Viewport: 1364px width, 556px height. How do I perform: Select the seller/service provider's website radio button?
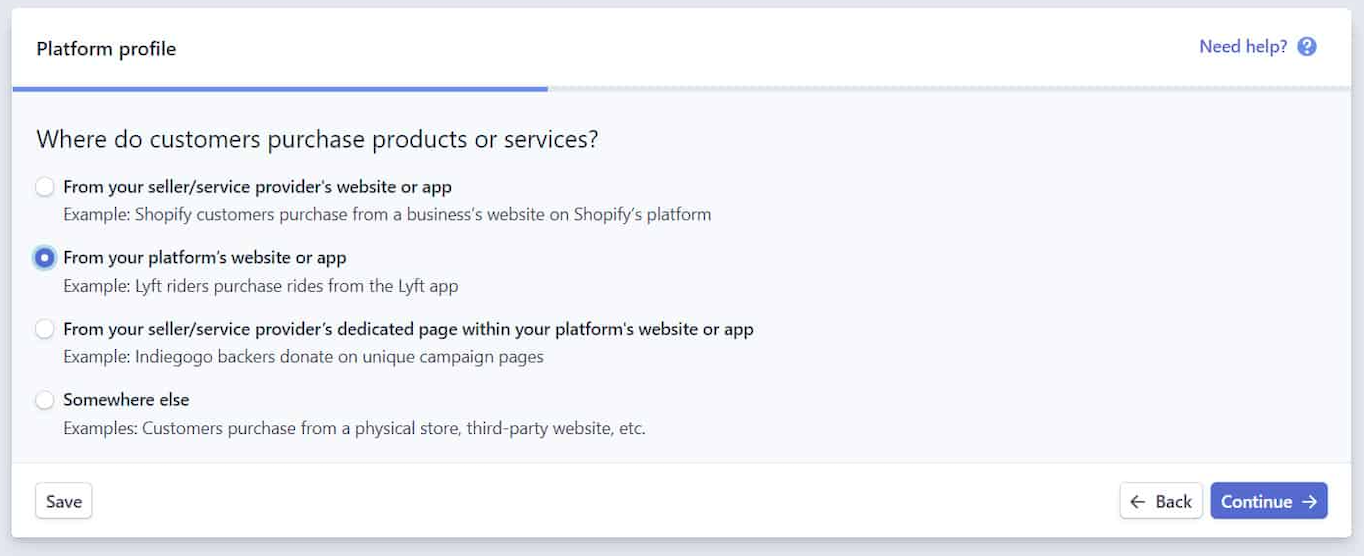point(45,187)
